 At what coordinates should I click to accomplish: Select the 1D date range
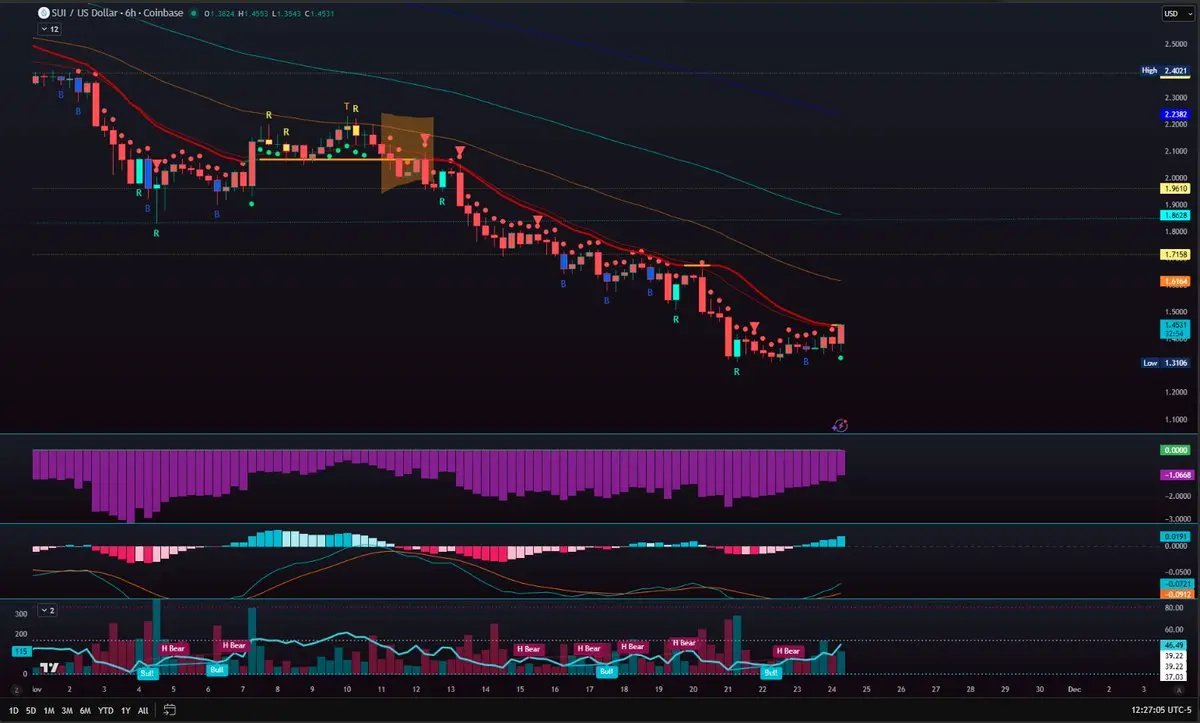point(14,710)
